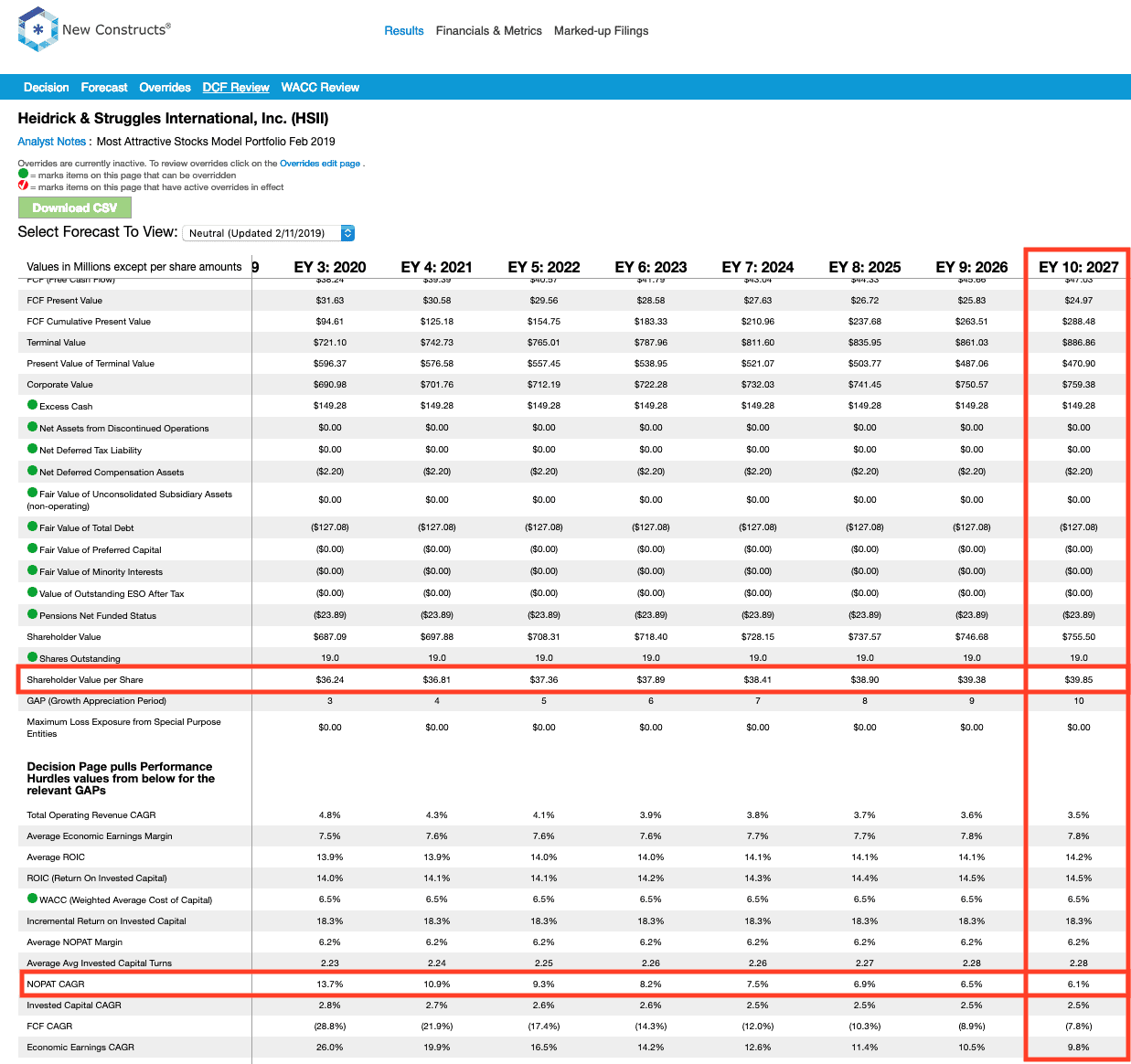Select the 6.1% NOPAT CAGR cell

(1079, 984)
